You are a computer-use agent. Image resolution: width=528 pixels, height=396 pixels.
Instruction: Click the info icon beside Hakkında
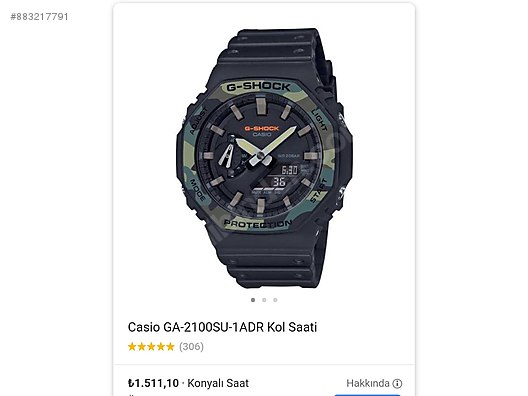397,383
